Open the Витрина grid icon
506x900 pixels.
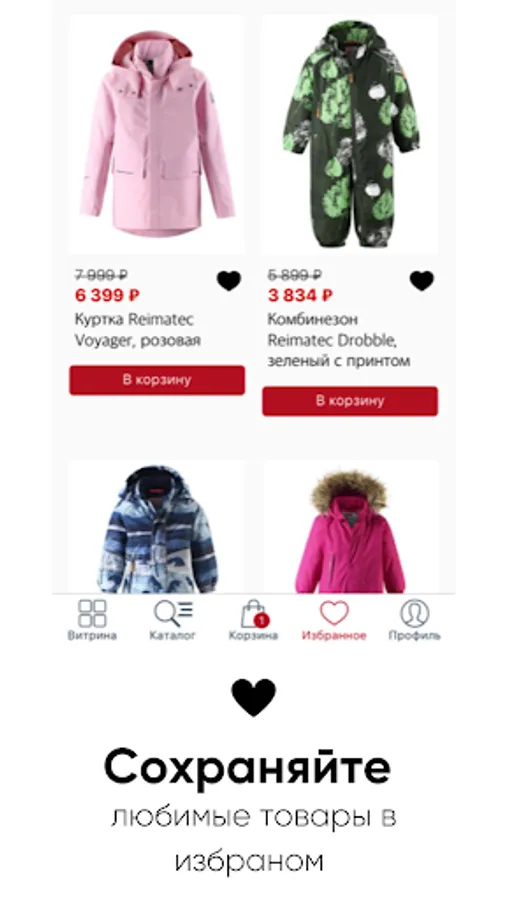[x=92, y=613]
